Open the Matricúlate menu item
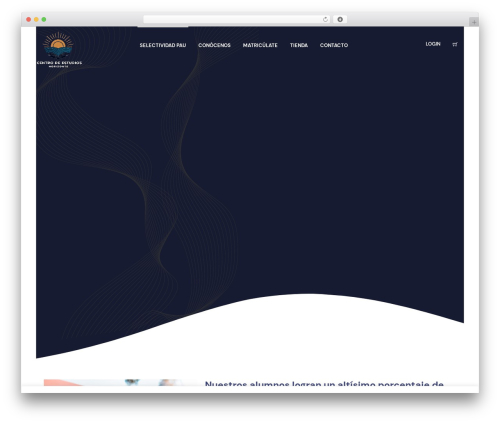500x423 pixels. click(260, 45)
